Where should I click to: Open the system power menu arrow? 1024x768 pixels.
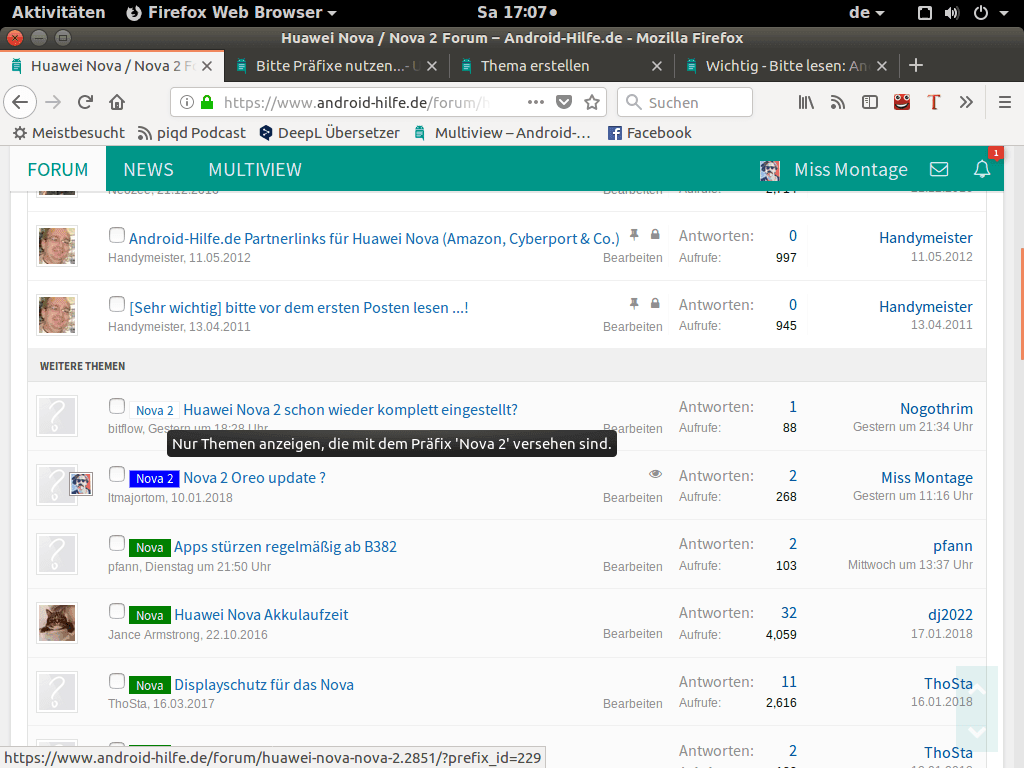click(x=1004, y=13)
